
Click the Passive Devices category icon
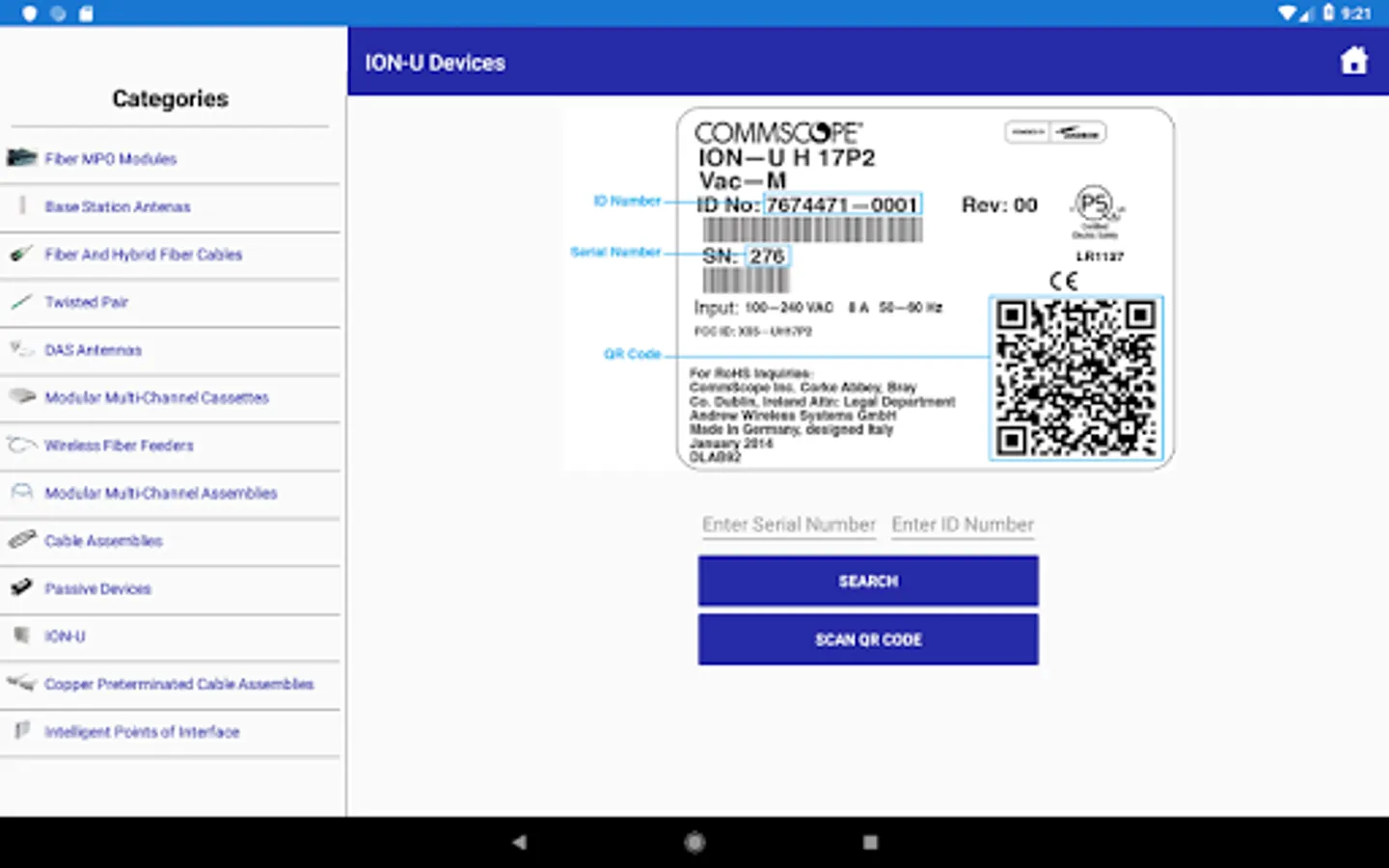pyautogui.click(x=21, y=587)
